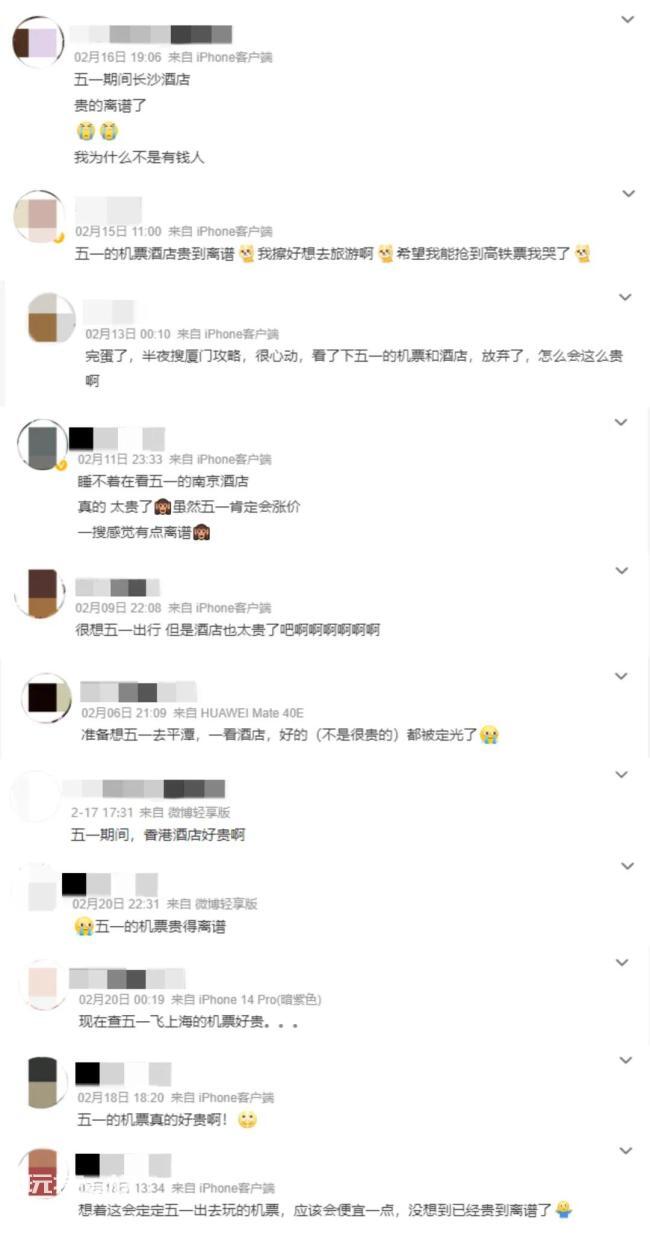Open the chevron dropdown on the 南京酒店 post
This screenshot has width=650, height=1234.
click(621, 422)
